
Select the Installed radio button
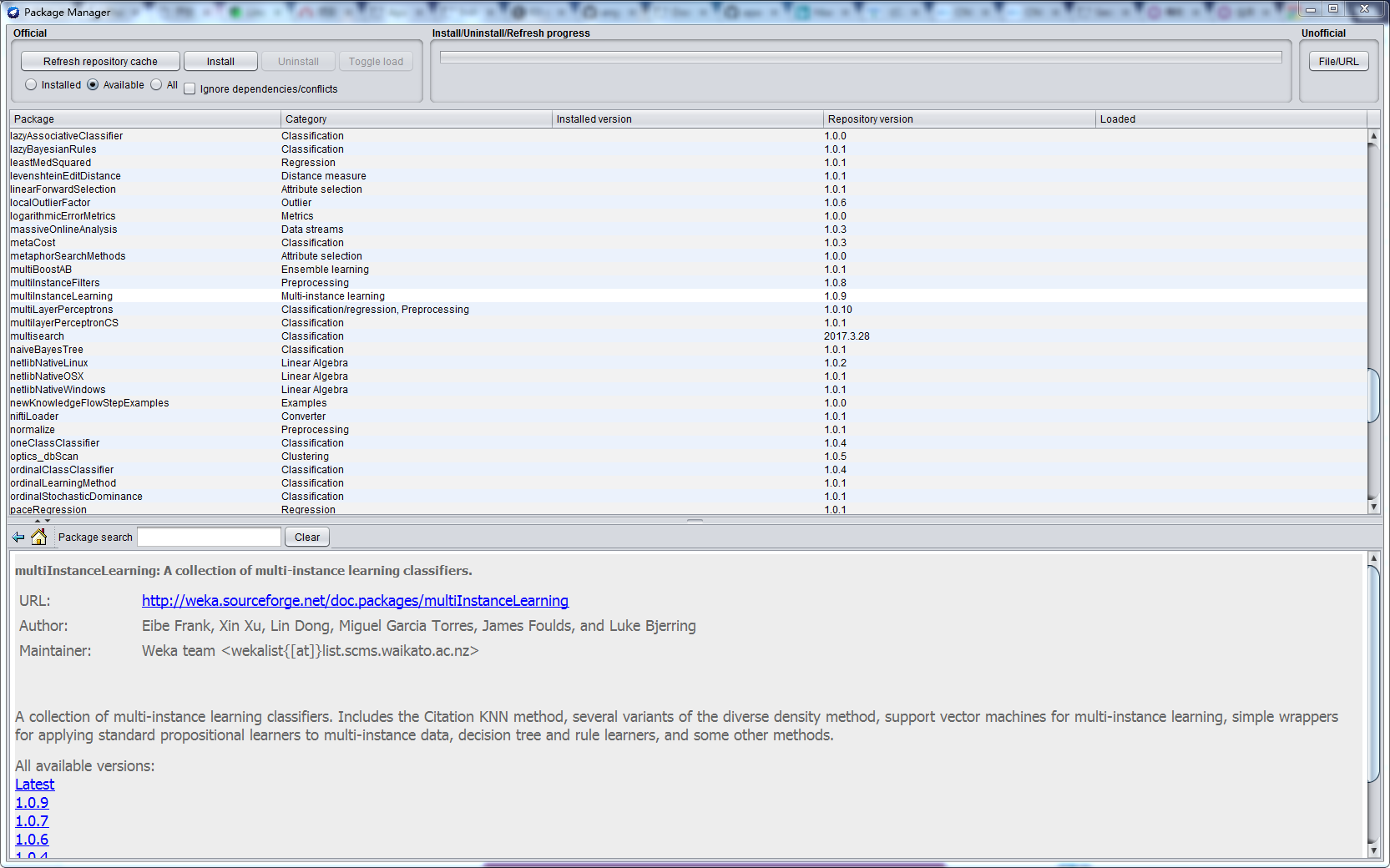31,85
